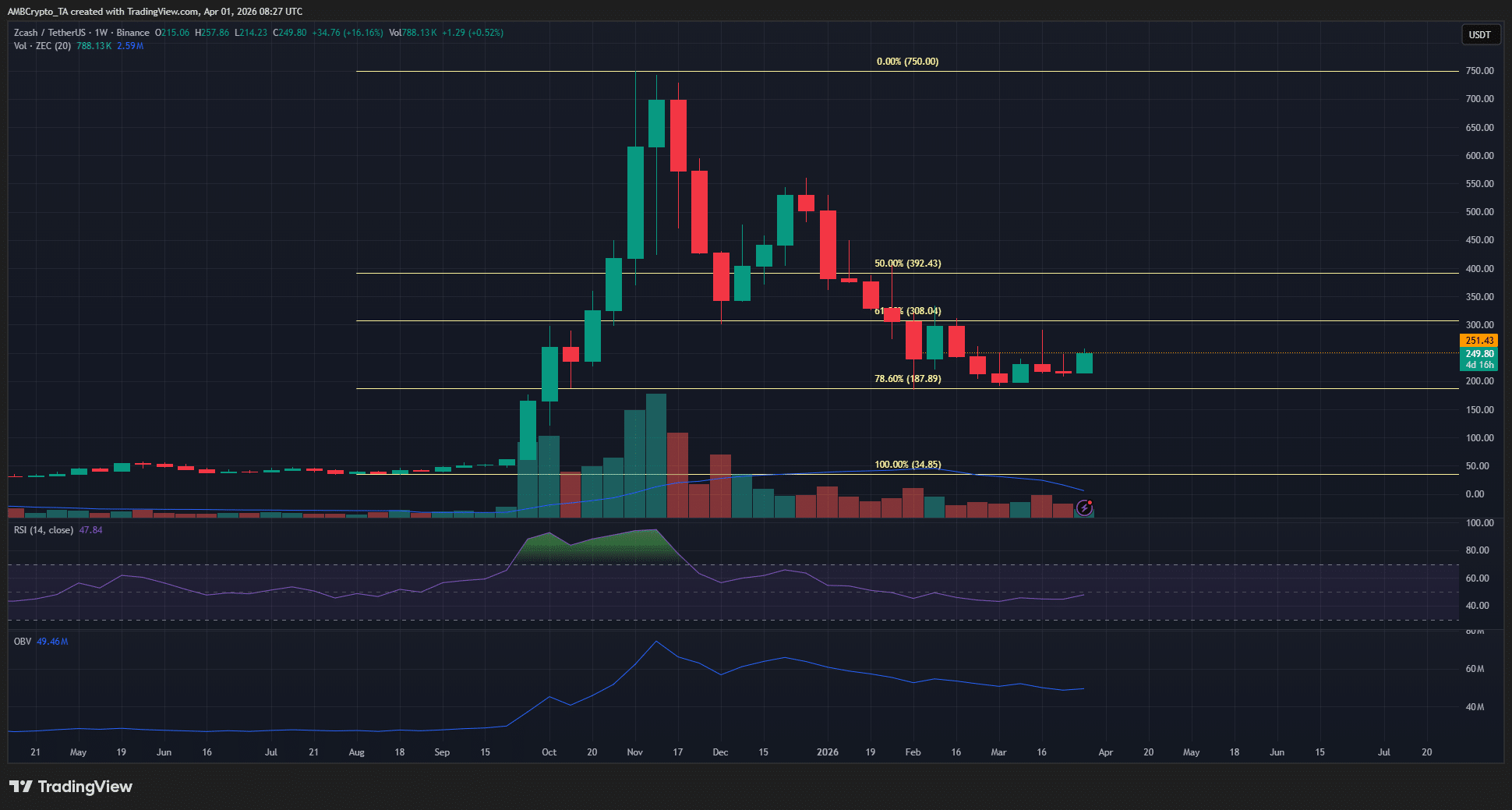
Task: Click the 47.84 RSI reading in the RSI pane
Action: (x=91, y=529)
